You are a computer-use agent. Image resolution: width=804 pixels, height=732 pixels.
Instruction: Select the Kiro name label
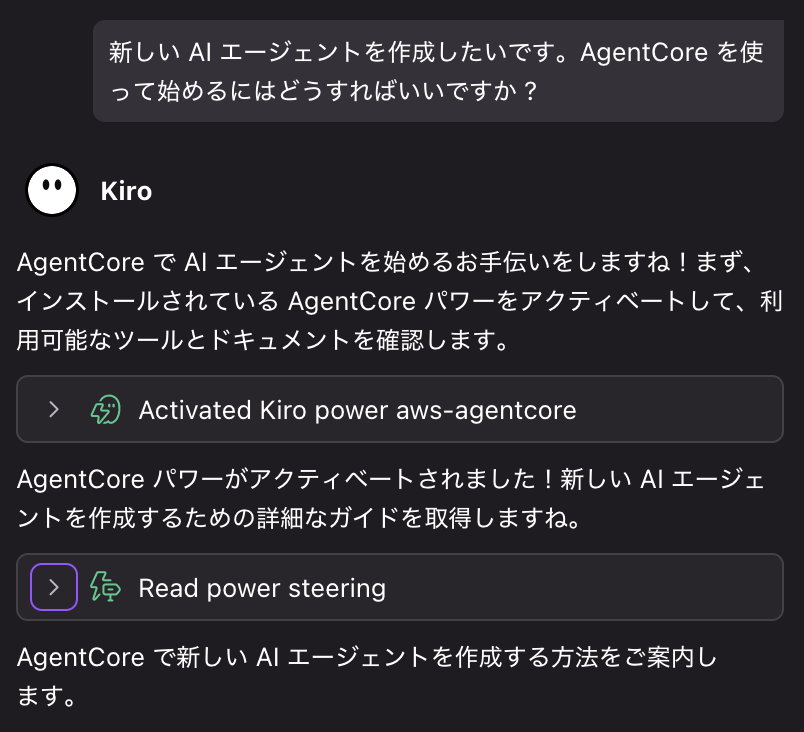[126, 190]
